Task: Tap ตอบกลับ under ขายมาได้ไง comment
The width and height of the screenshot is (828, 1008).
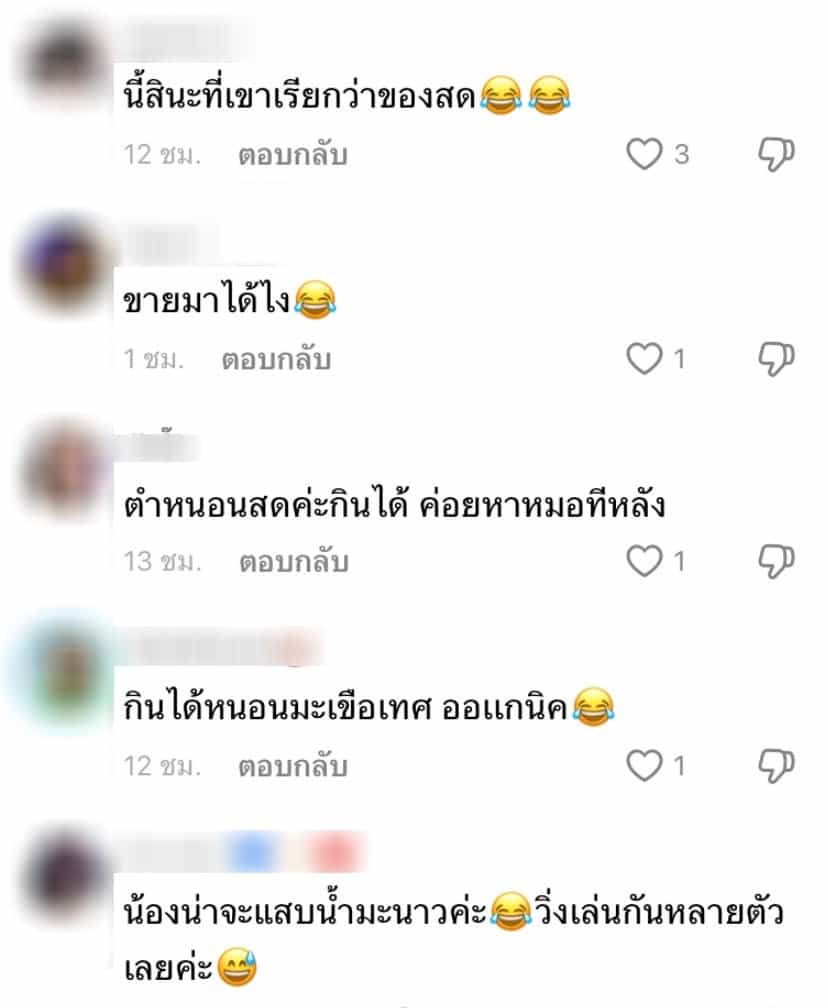Action: 276,359
